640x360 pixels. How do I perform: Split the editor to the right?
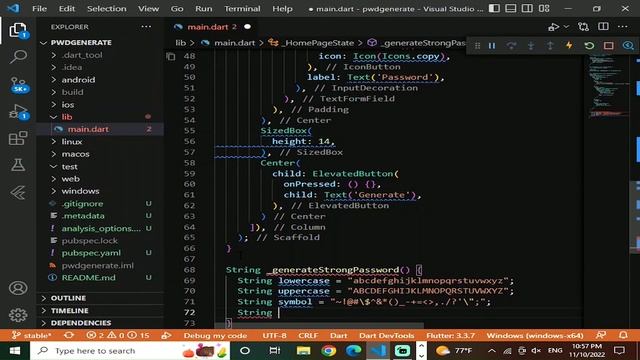pyautogui.click(x=603, y=27)
